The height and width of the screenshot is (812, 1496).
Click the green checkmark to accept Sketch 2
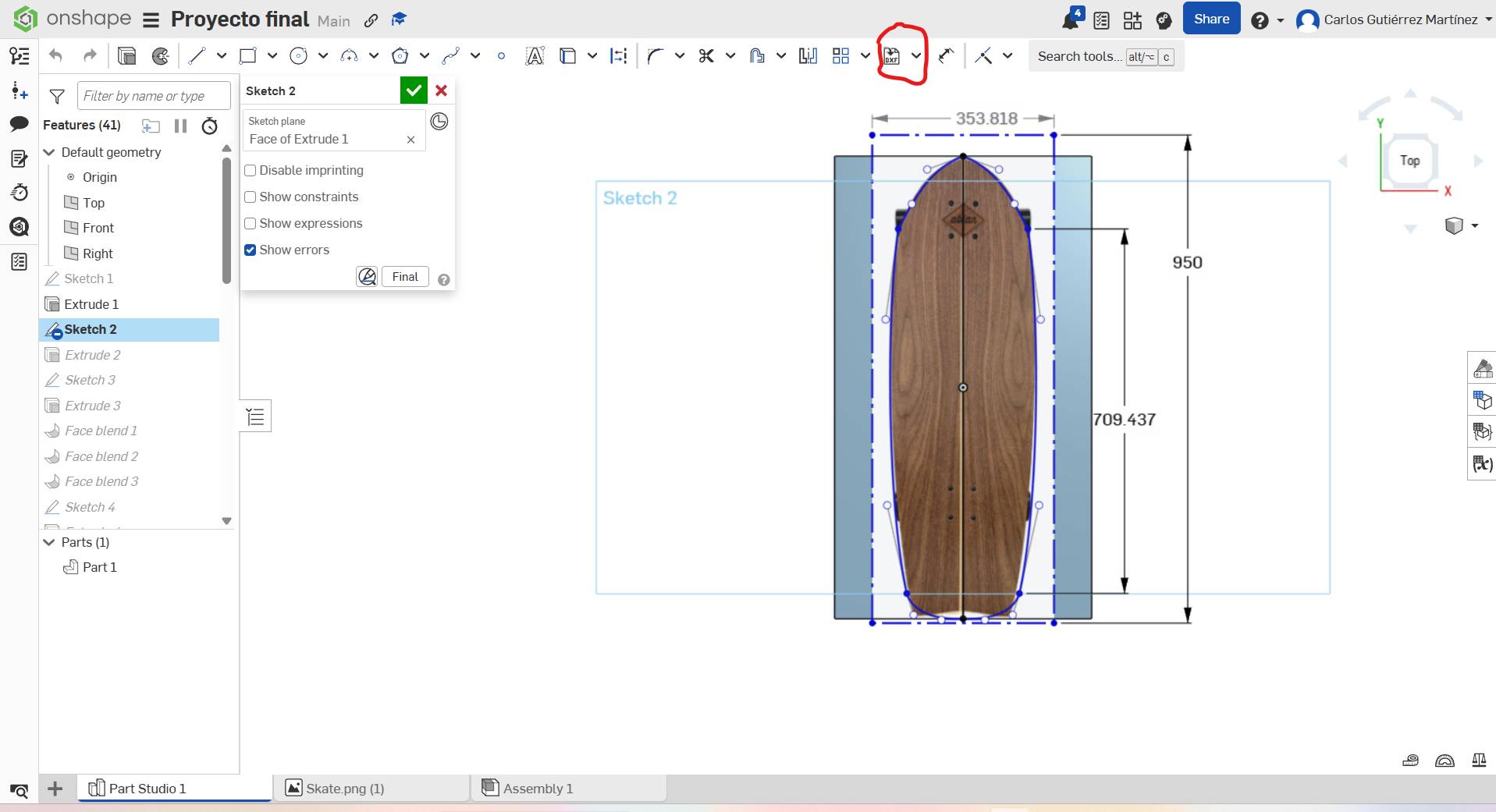coord(413,90)
